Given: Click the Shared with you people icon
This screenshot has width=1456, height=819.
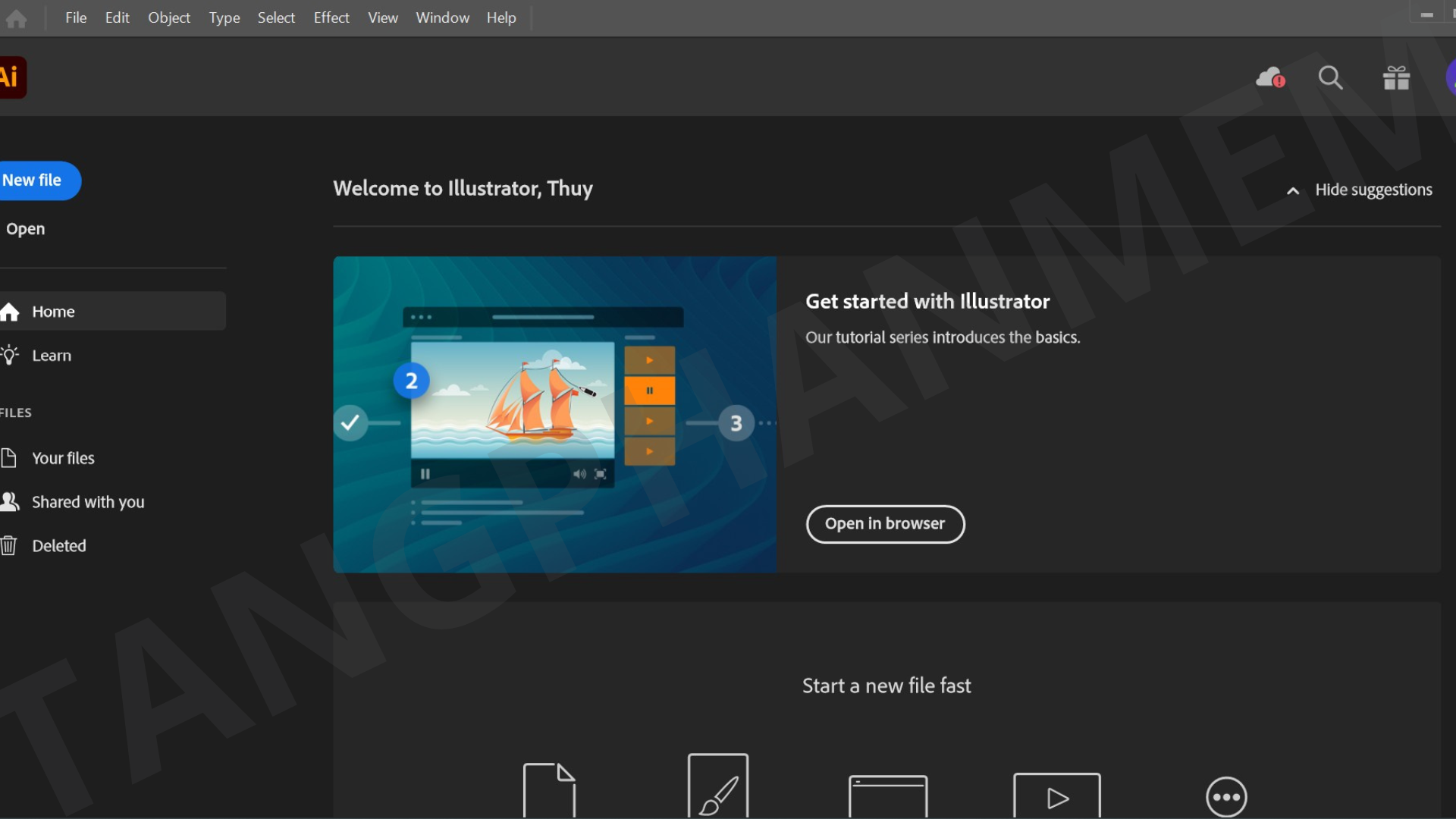Looking at the screenshot, I should (x=10, y=501).
